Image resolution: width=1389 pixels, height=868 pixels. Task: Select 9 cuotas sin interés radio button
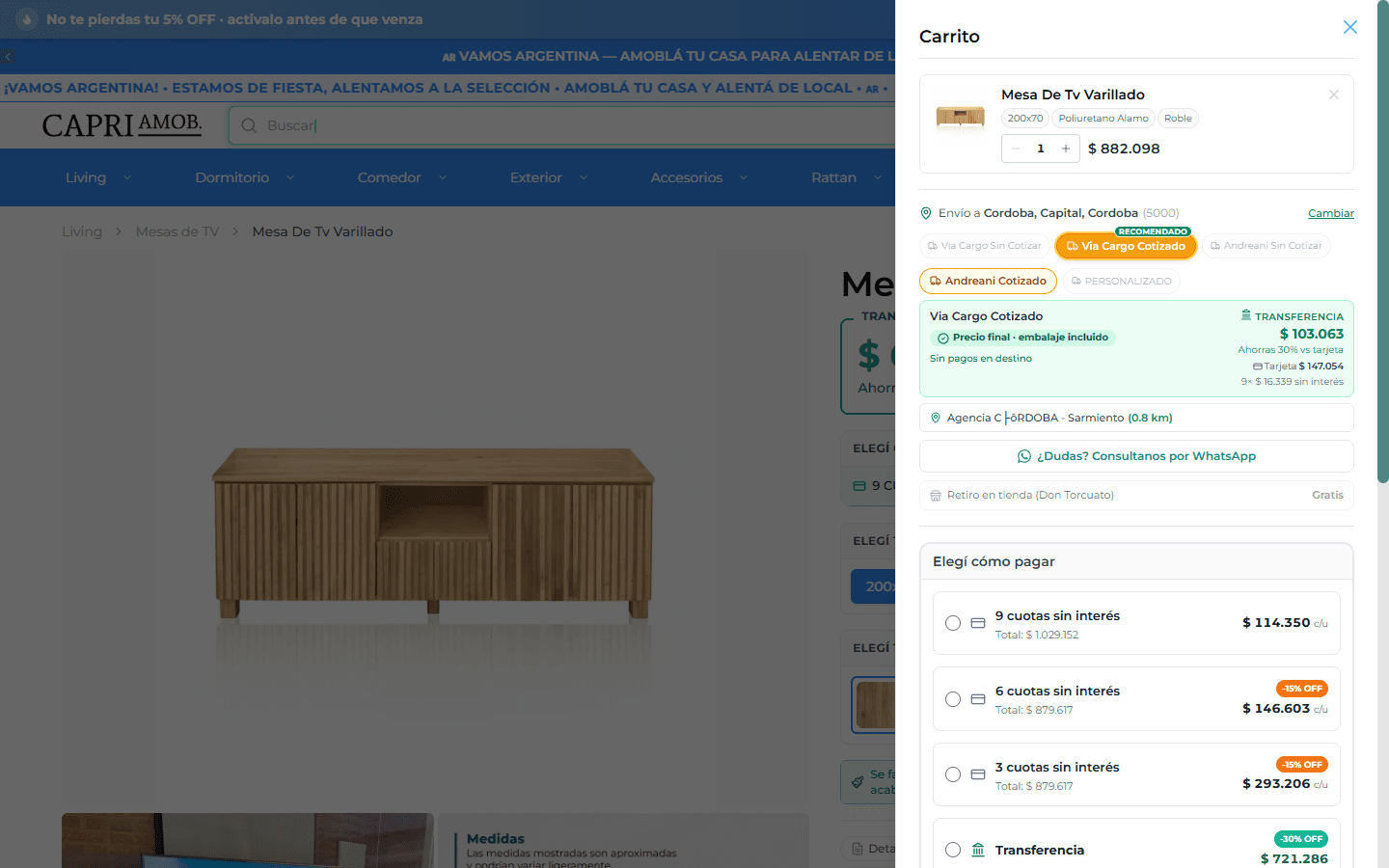[953, 623]
